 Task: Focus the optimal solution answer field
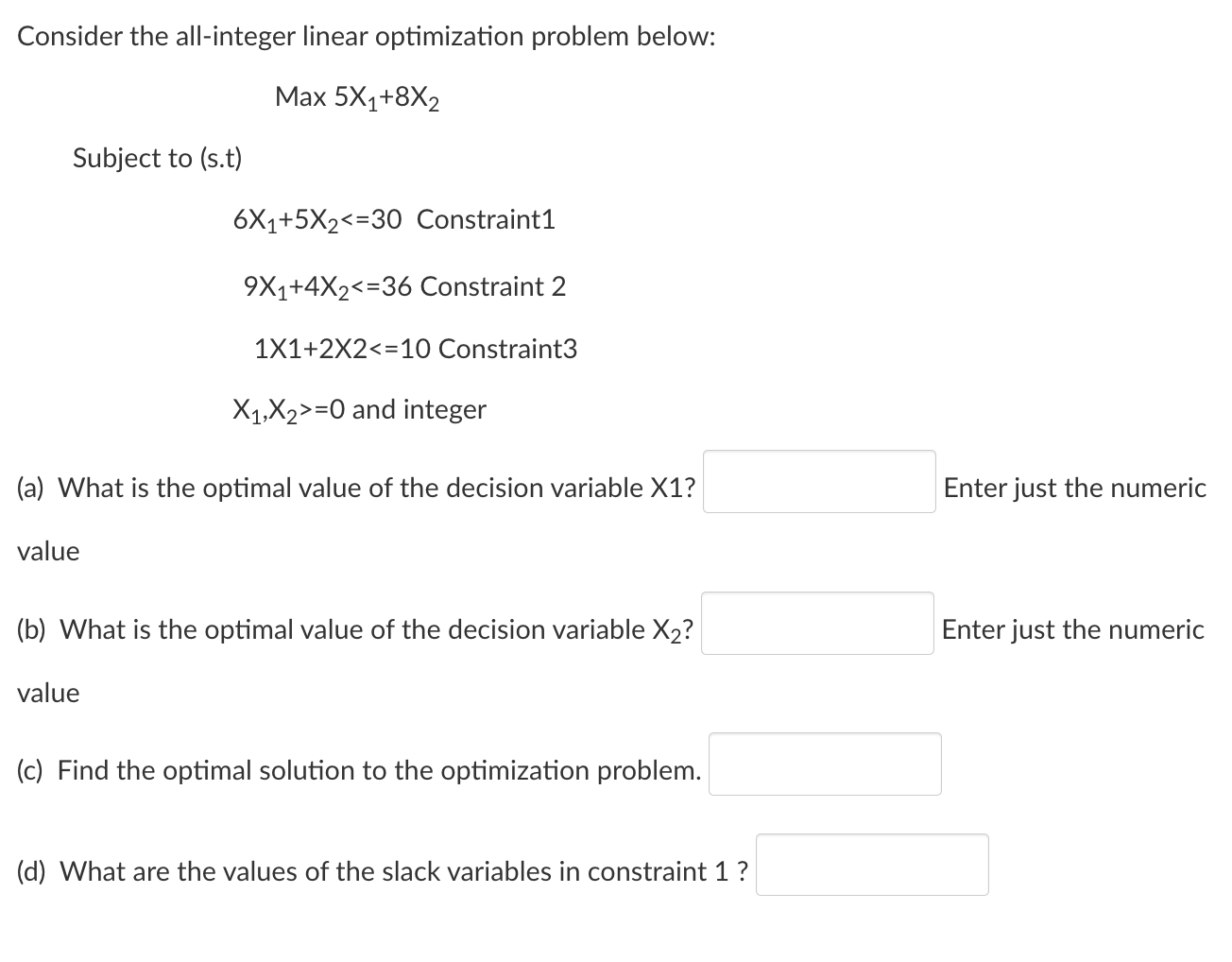(x=825, y=764)
